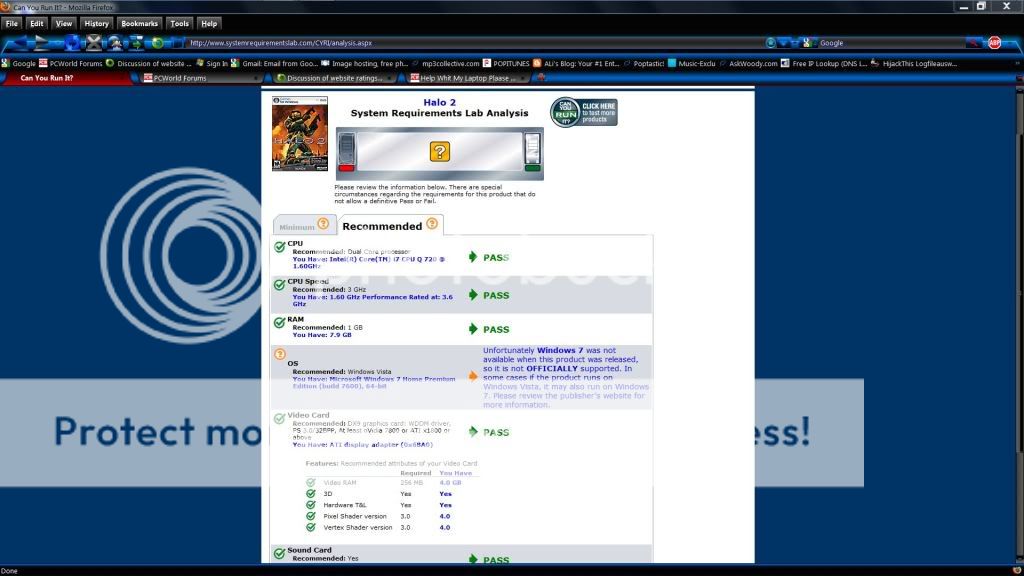Click the 'Done' status bar text
This screenshot has height=576, width=1024.
[x=9, y=571]
